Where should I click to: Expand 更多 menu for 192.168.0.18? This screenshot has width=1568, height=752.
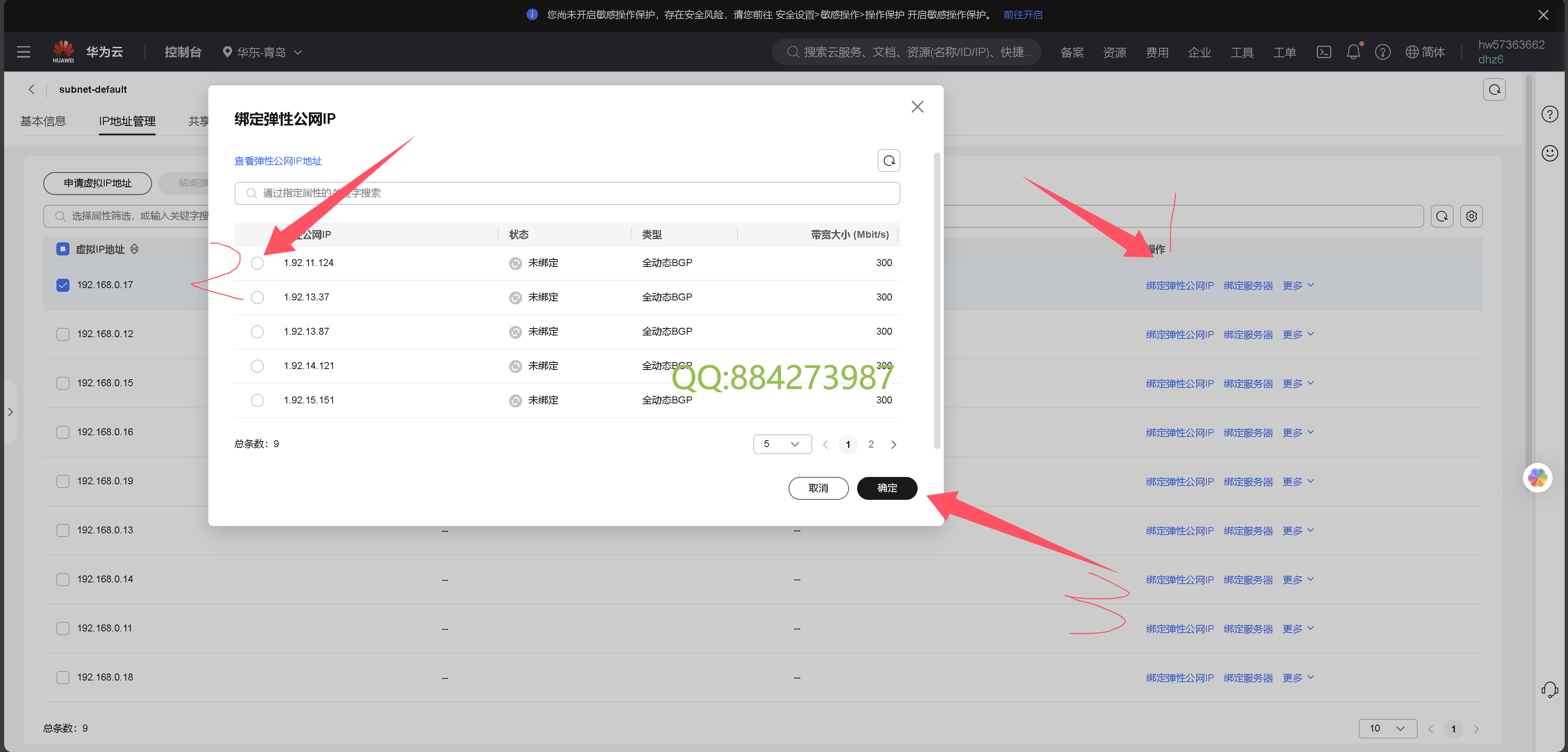coord(1298,678)
